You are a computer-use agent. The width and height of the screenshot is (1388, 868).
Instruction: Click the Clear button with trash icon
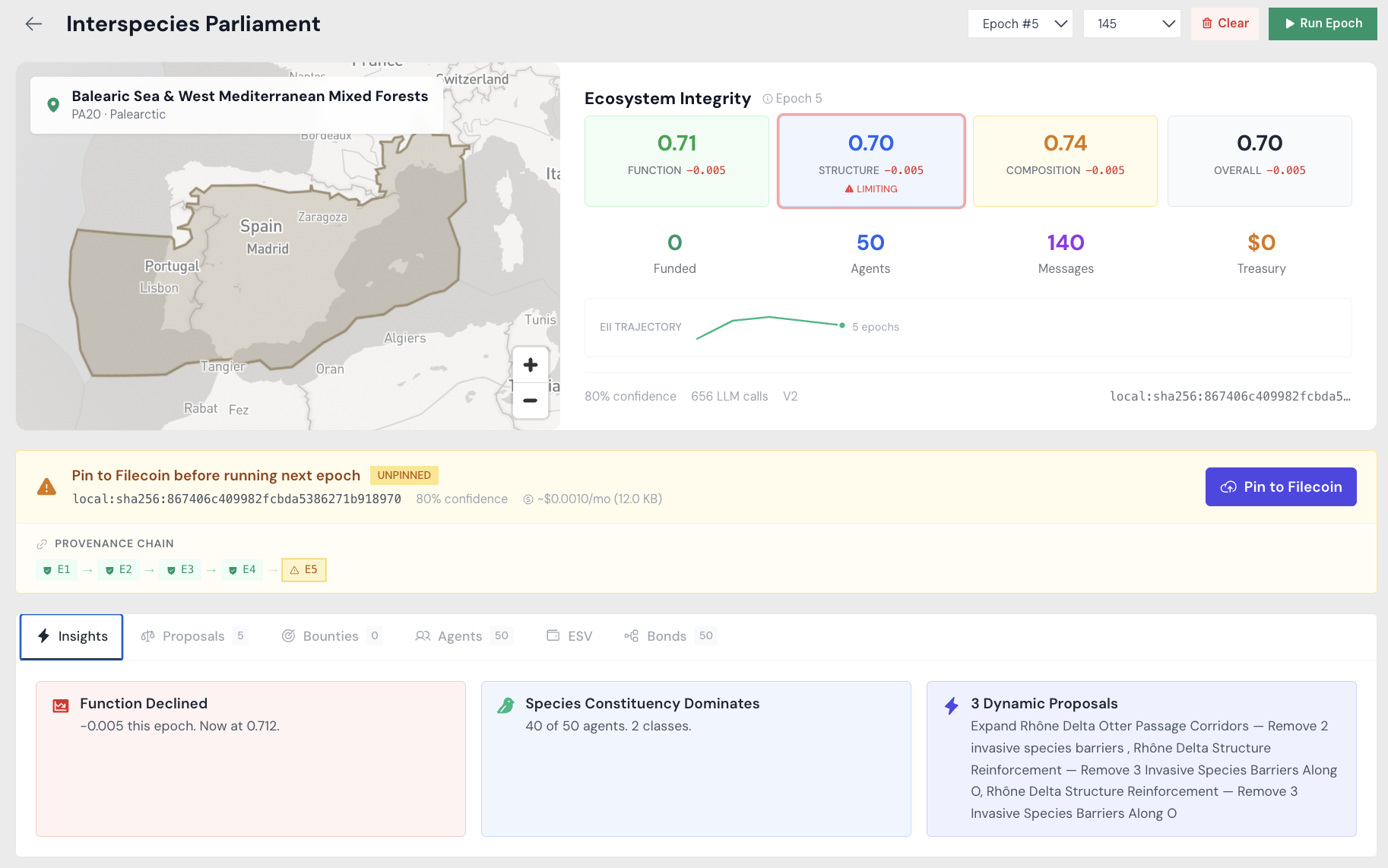[1225, 24]
